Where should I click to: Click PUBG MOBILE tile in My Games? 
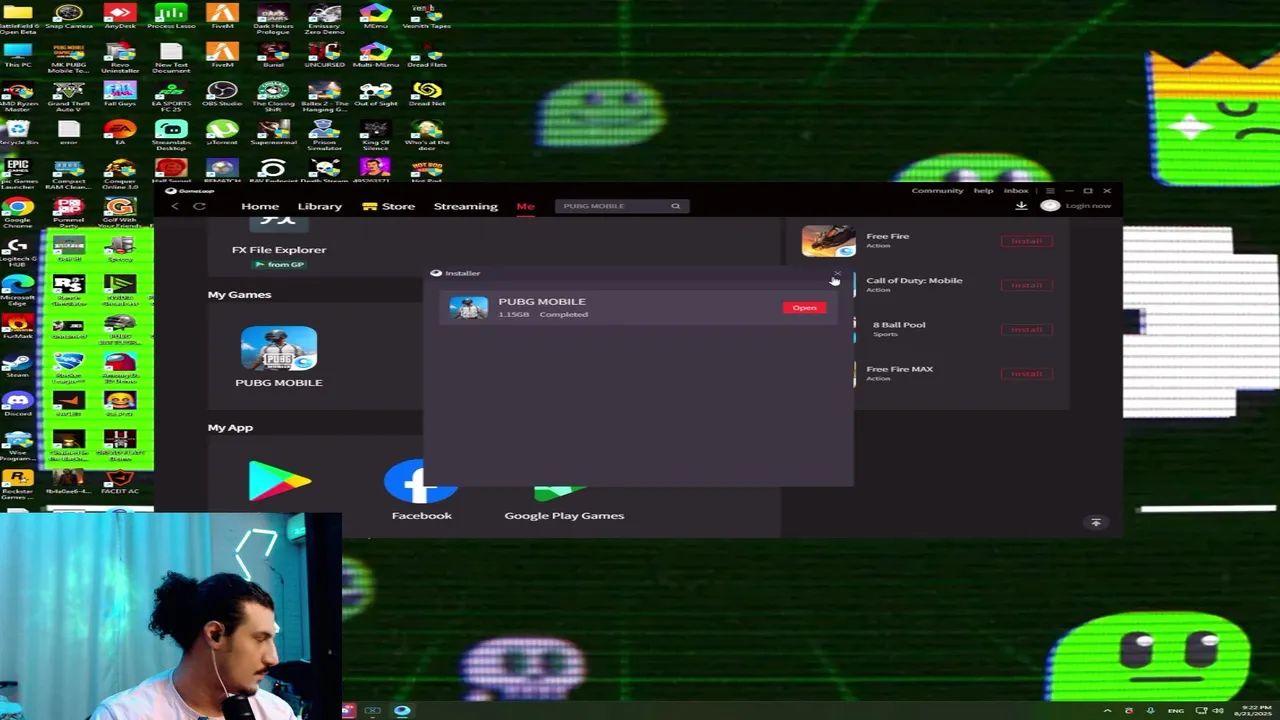[279, 357]
